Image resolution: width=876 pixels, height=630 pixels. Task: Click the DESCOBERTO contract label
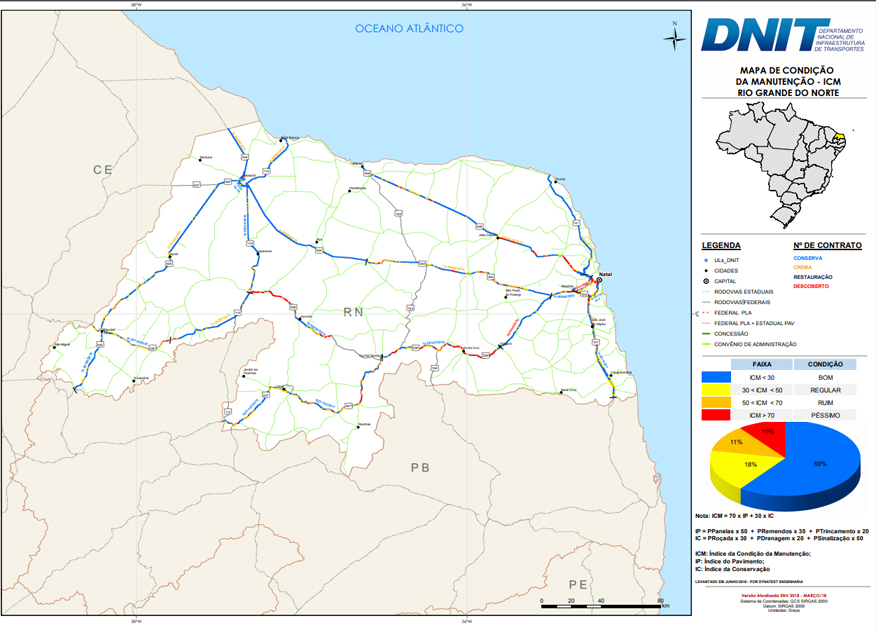point(811,286)
